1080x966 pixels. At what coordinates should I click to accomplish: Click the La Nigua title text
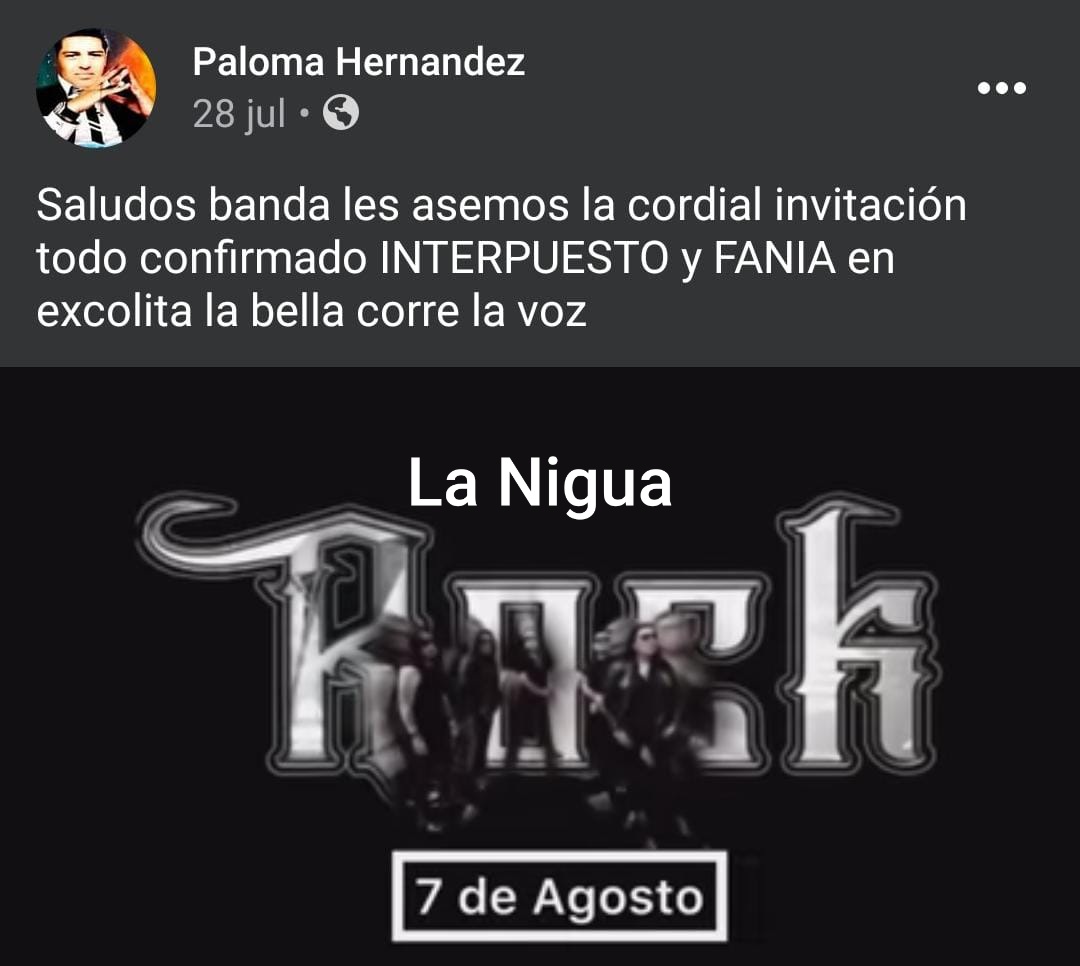[x=539, y=482]
